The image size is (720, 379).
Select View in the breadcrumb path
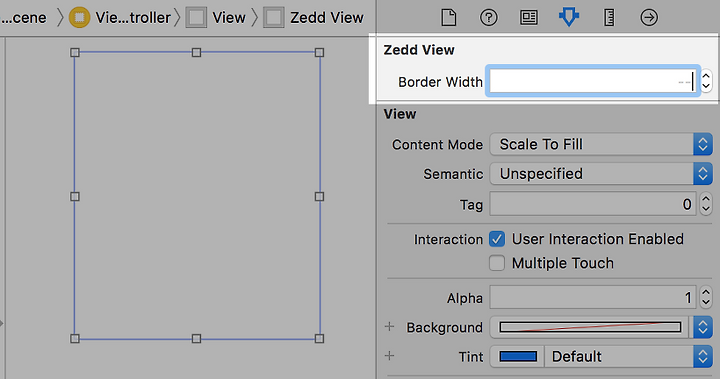click(229, 18)
